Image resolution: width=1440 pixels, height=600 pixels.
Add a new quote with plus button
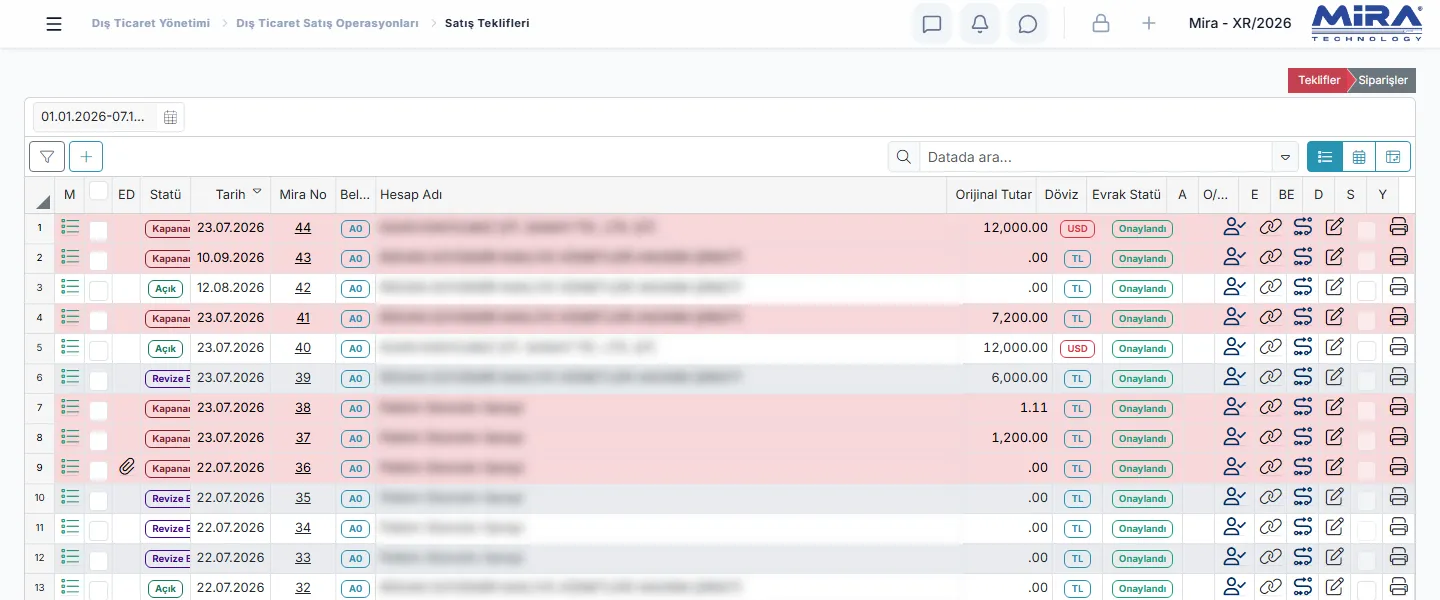coord(86,156)
